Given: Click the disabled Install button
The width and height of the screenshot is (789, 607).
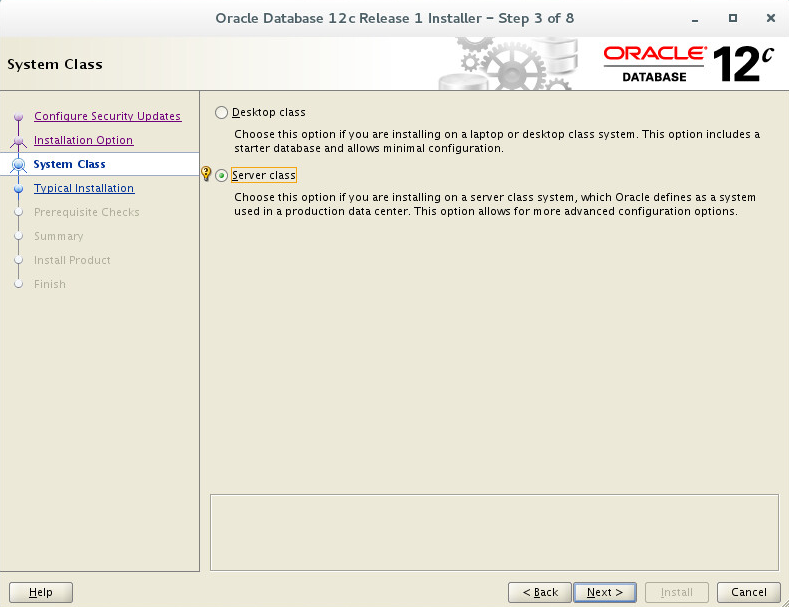Looking at the screenshot, I should pos(677,592).
